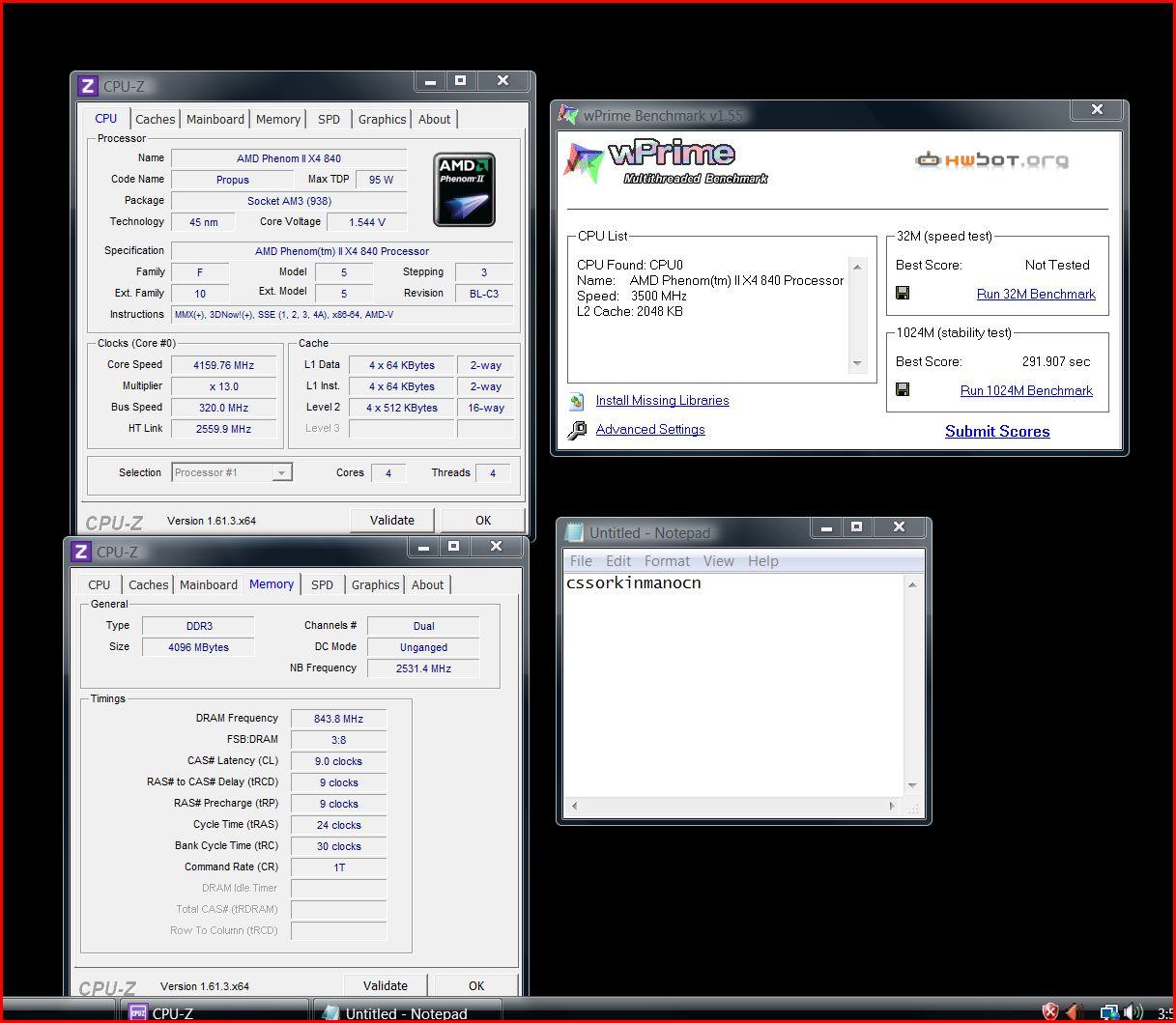Click Install Missing Libraries link
Image resolution: width=1176 pixels, height=1023 pixels.
coord(662,400)
